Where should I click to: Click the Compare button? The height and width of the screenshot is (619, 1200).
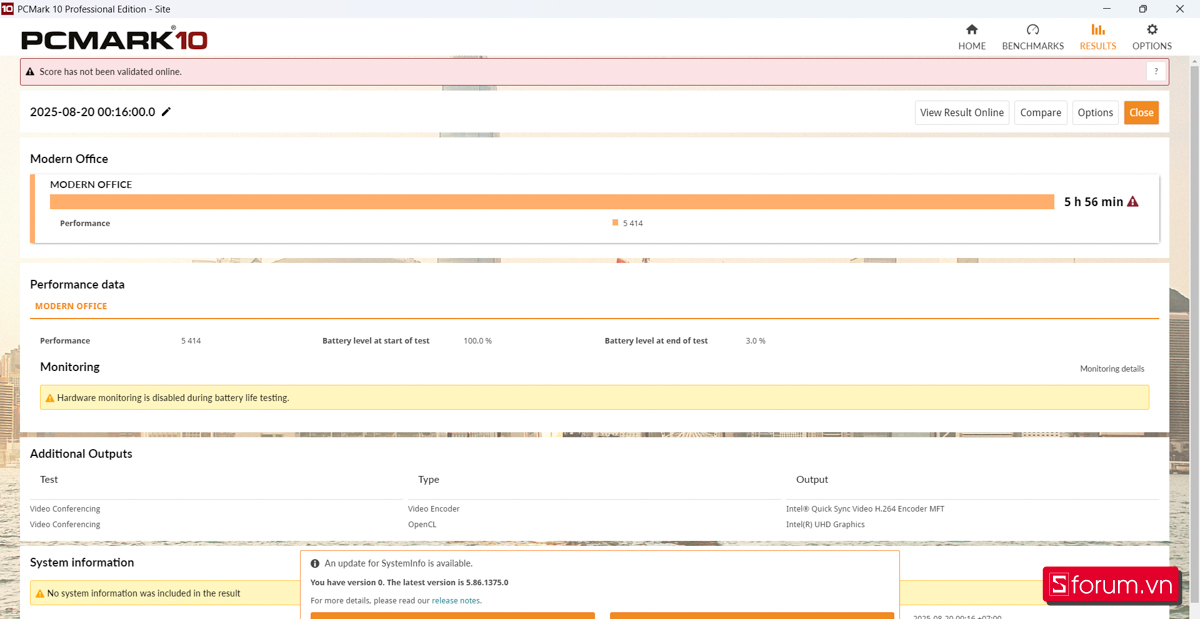click(1040, 113)
